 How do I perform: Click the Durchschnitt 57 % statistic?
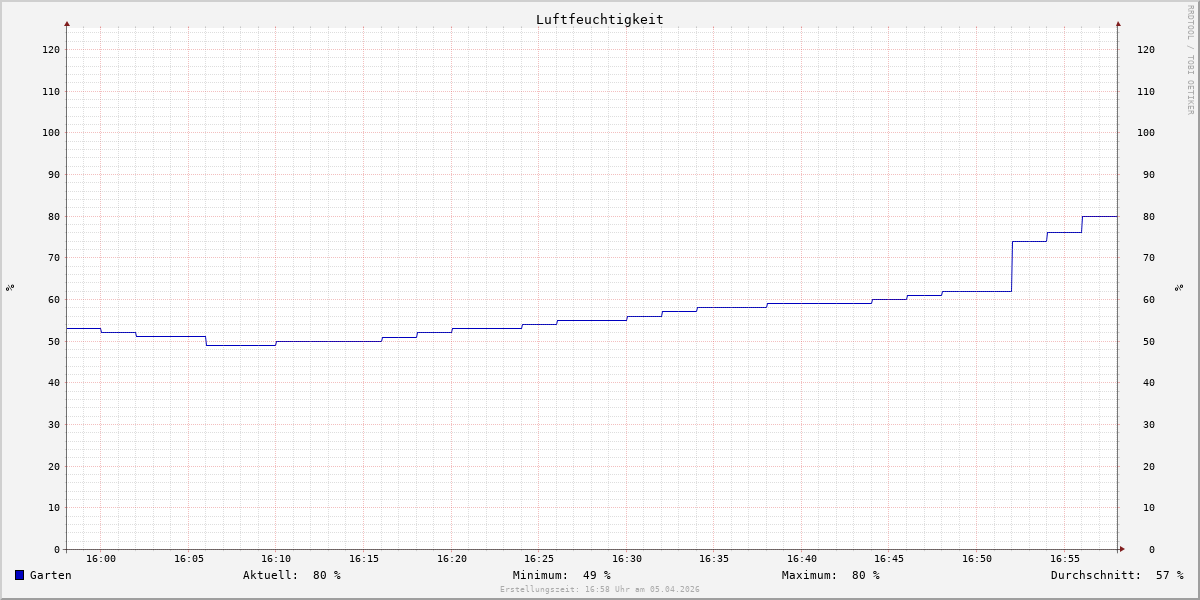[1116, 575]
